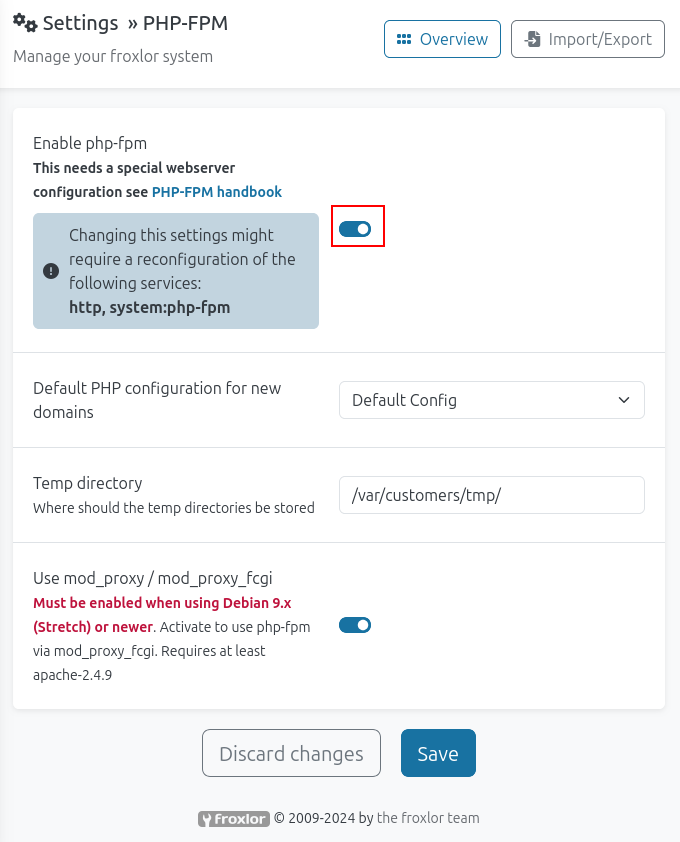Click the chevron arrow on the PHP configuration select
Screen dimensions: 680x842
click(x=624, y=400)
